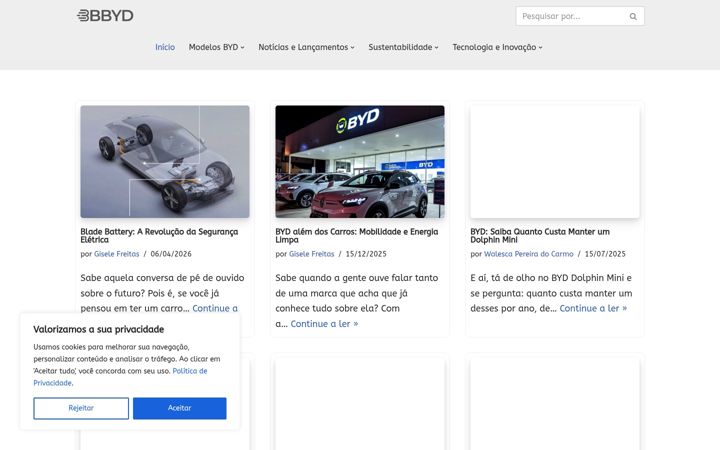Open the BYD dealership article thumbnail
Screen dimensions: 720x450
pos(360,162)
